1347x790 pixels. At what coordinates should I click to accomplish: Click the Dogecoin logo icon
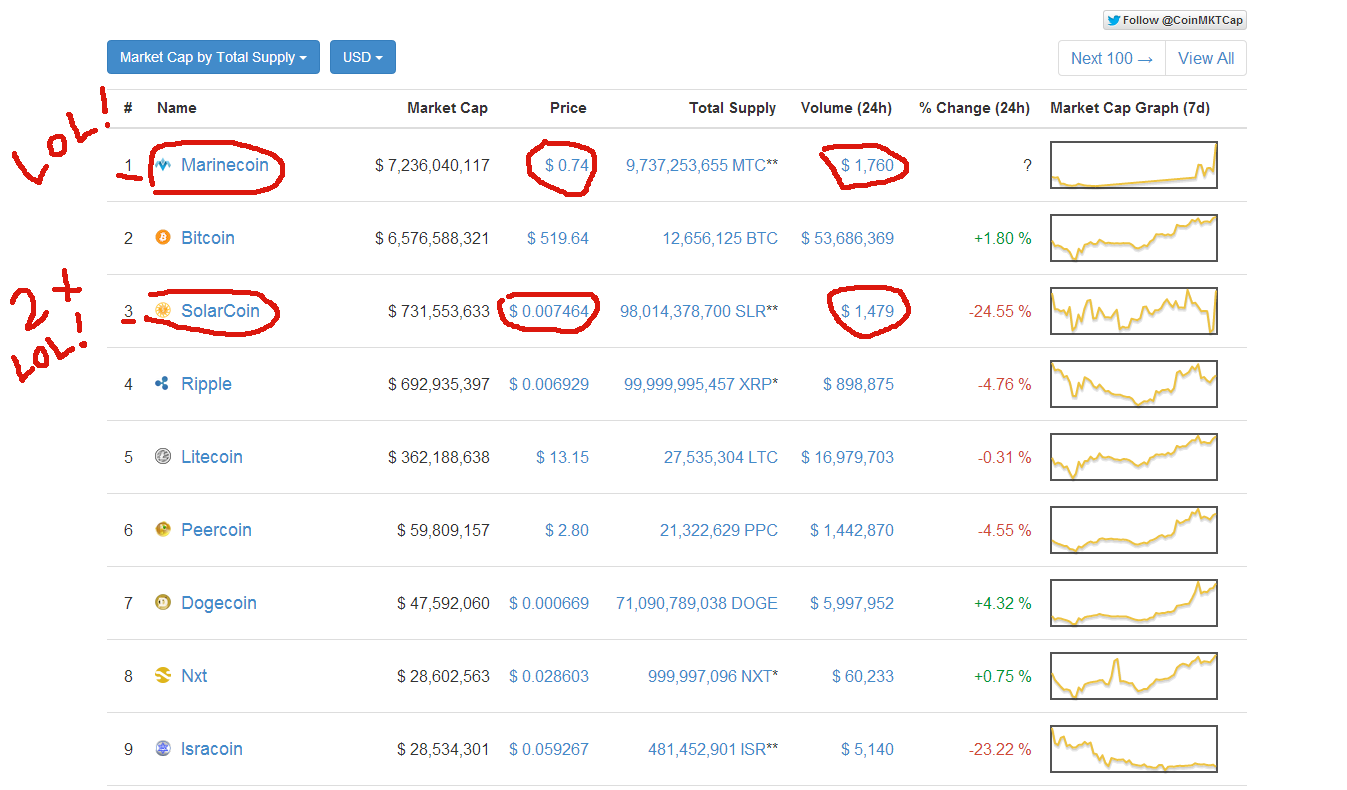(x=163, y=603)
